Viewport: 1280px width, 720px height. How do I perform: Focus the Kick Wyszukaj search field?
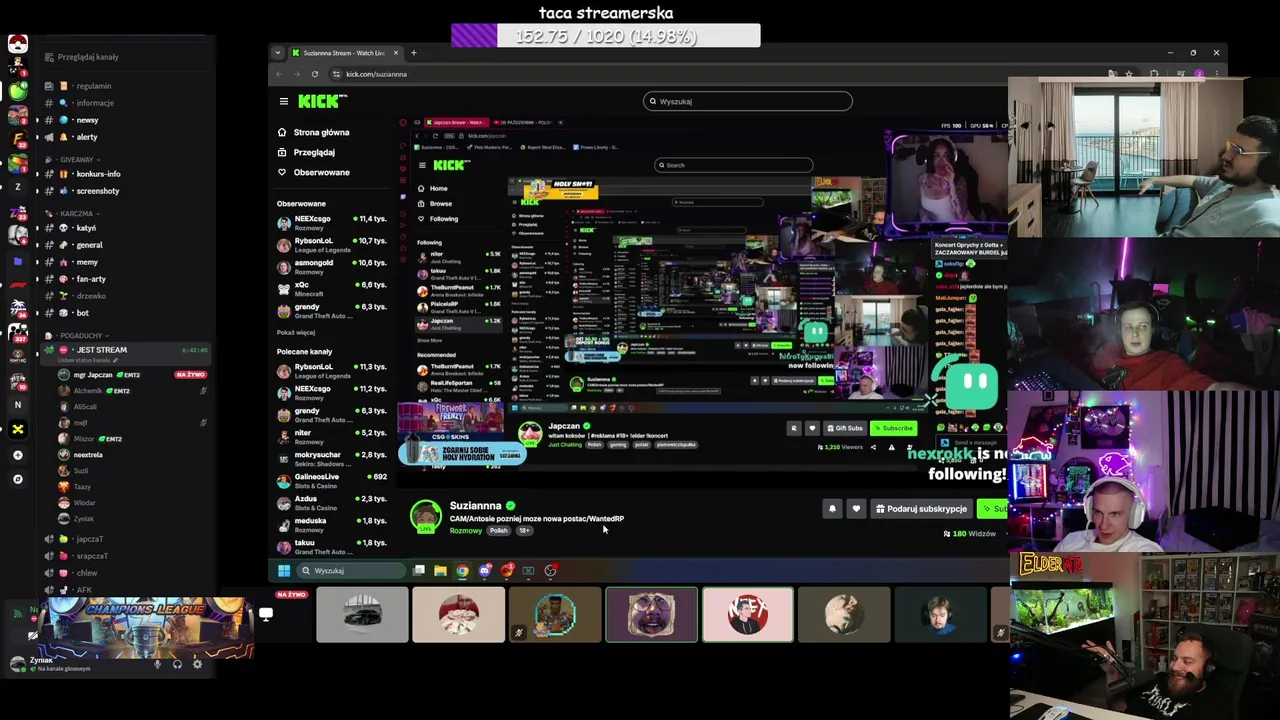pyautogui.click(x=747, y=101)
